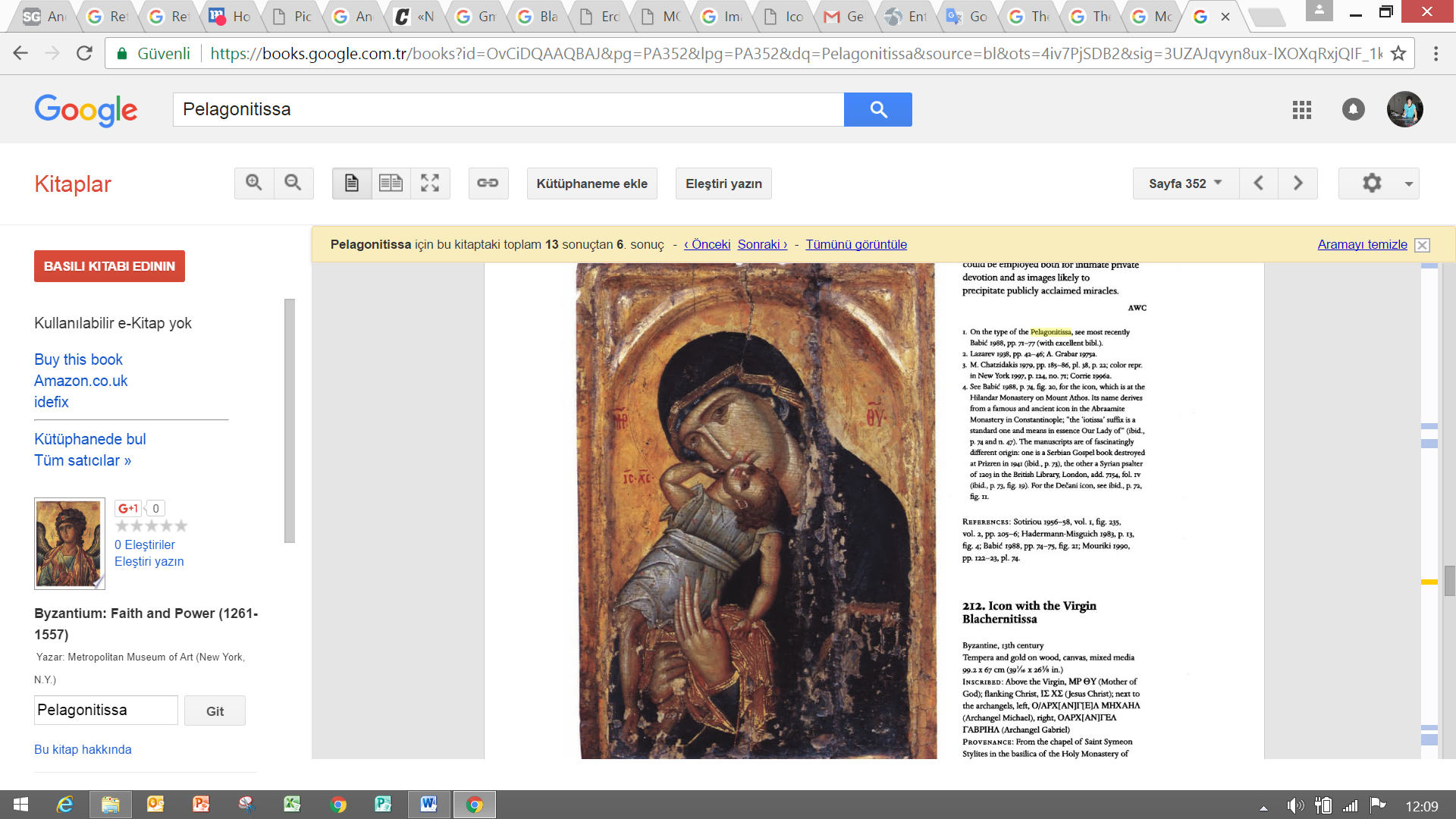Image resolution: width=1456 pixels, height=819 pixels.
Task: Click the main Google search box
Action: coord(508,109)
